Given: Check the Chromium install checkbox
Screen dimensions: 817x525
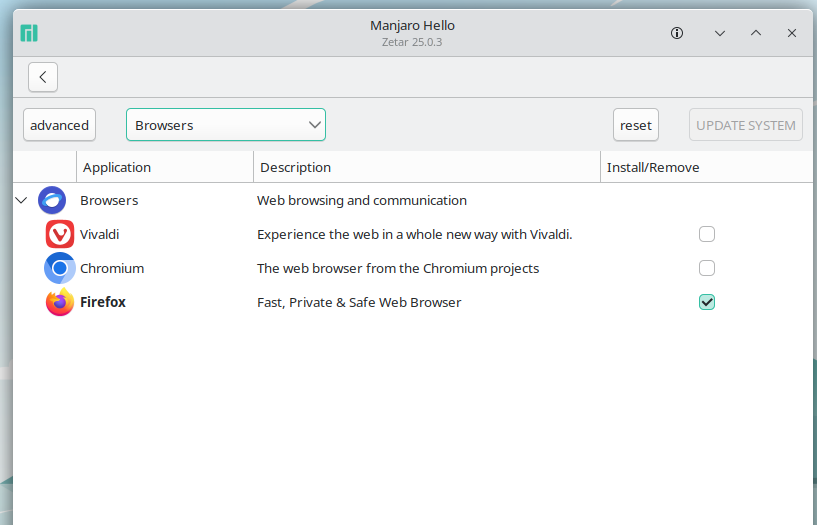Looking at the screenshot, I should tap(707, 268).
